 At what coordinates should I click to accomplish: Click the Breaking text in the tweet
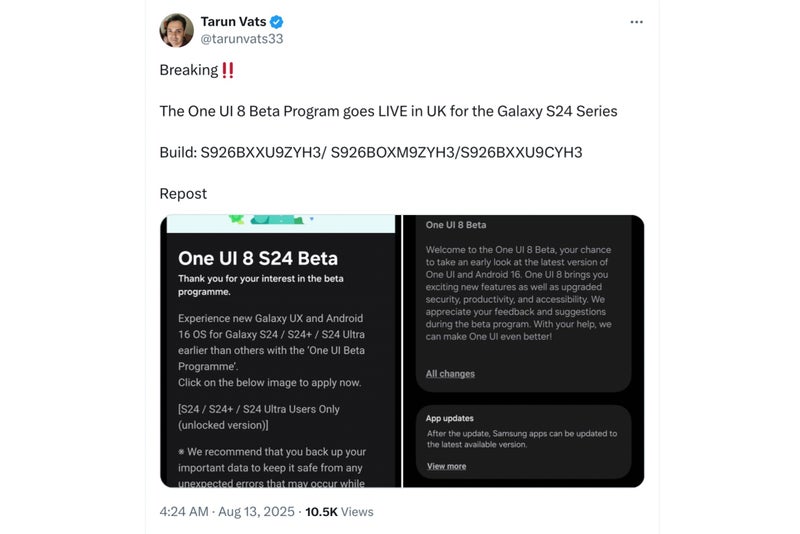(188, 70)
